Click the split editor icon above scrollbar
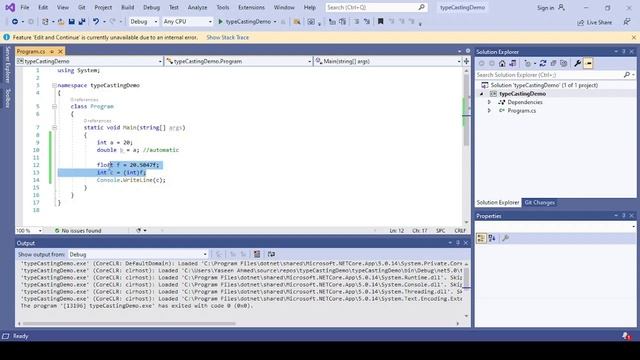The width and height of the screenshot is (640, 360). click(x=467, y=61)
